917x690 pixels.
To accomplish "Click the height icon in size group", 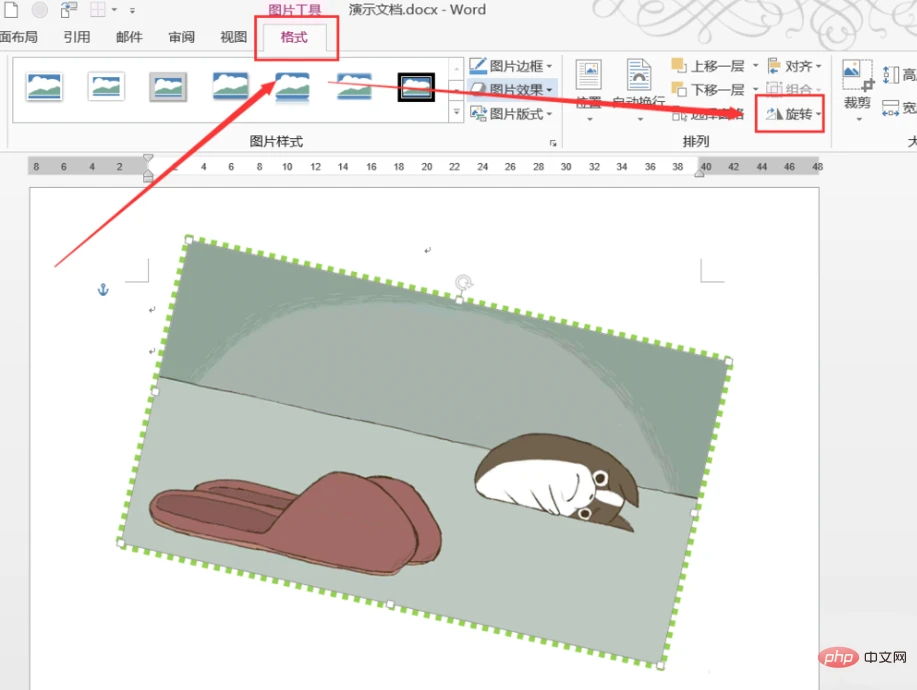I will [x=890, y=75].
